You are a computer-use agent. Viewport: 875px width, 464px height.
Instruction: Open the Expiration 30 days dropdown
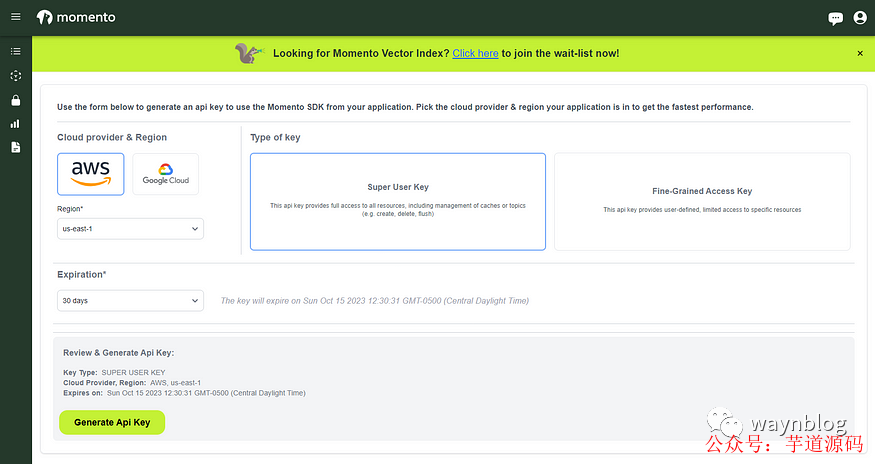[x=130, y=300]
